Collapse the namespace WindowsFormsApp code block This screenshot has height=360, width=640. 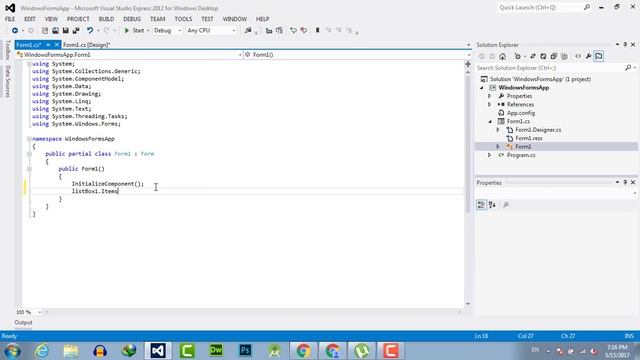tap(29, 139)
